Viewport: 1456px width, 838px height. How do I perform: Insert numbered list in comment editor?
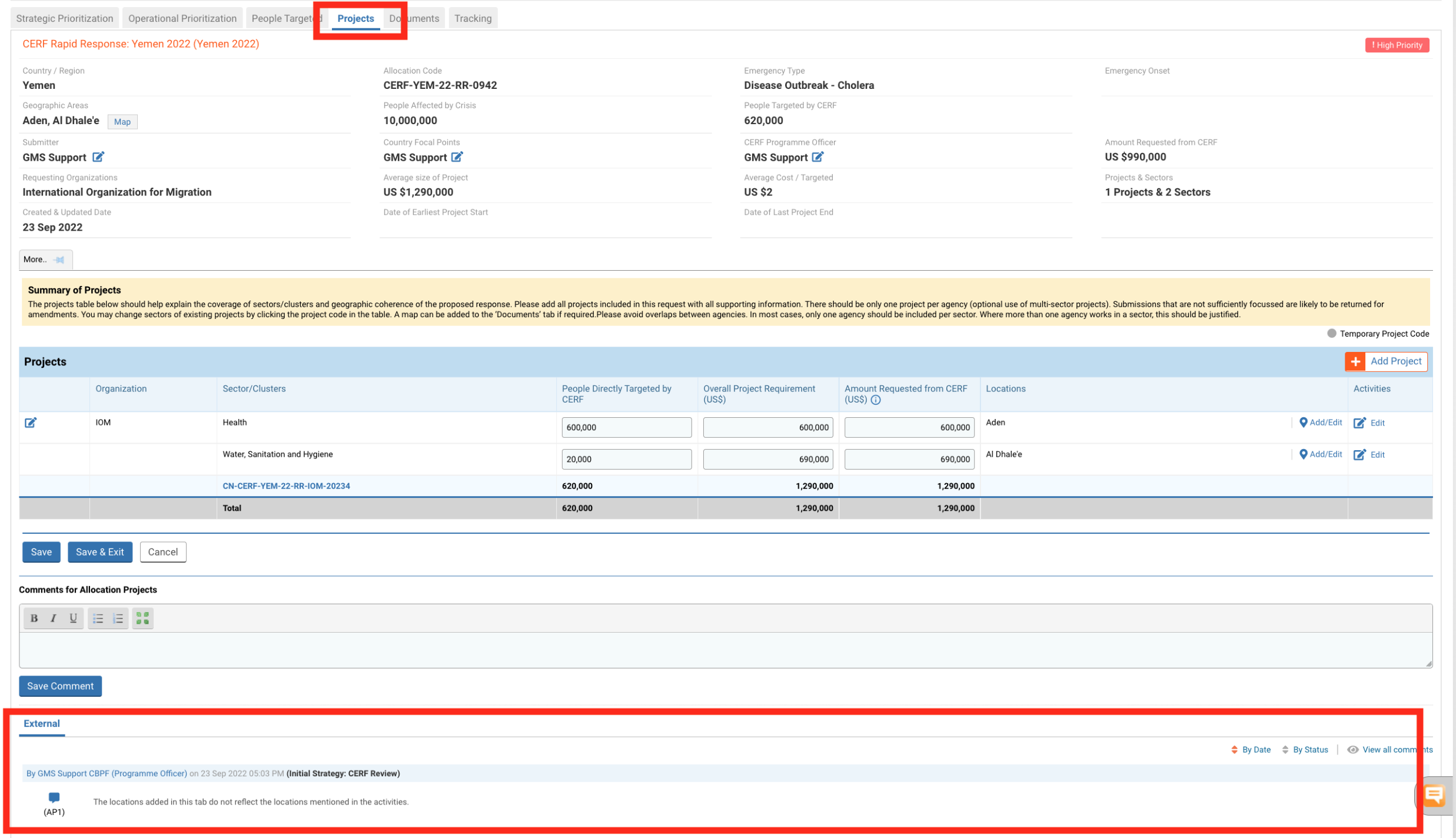(118, 618)
